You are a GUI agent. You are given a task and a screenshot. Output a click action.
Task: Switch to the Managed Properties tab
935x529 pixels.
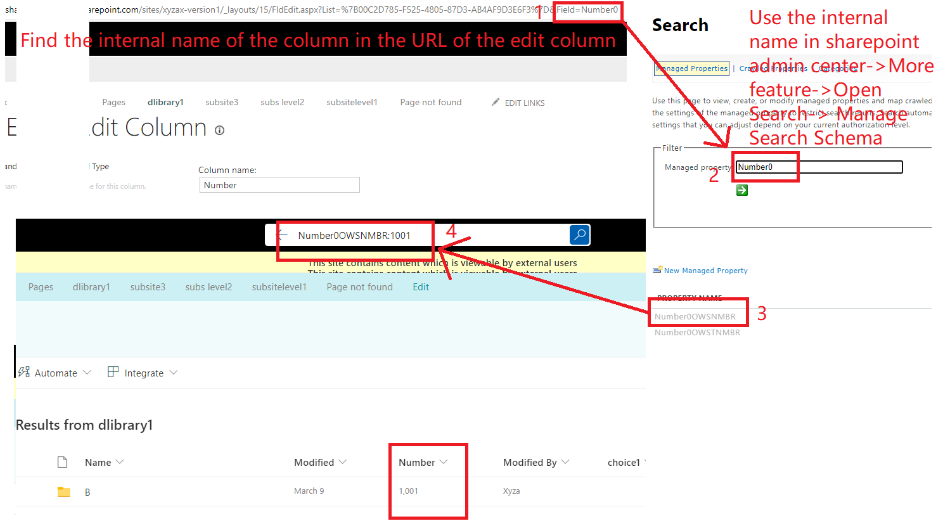pyautogui.click(x=692, y=69)
